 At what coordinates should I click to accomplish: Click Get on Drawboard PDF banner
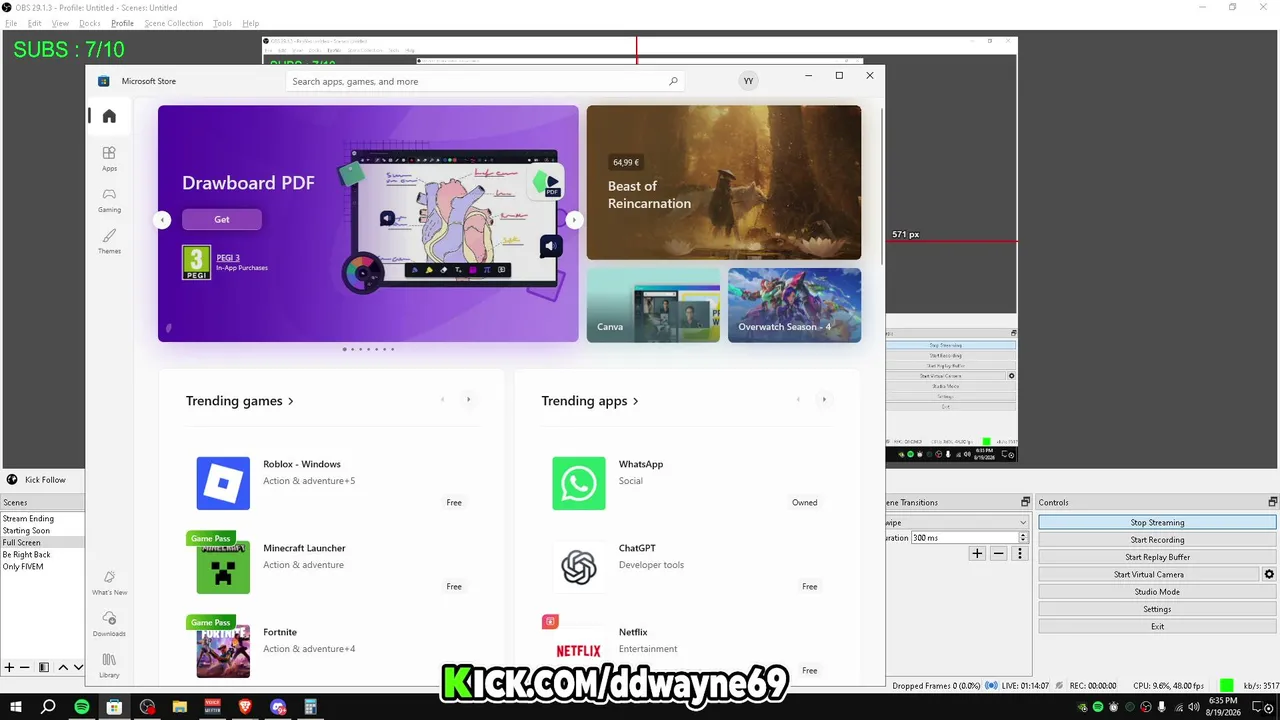point(222,219)
